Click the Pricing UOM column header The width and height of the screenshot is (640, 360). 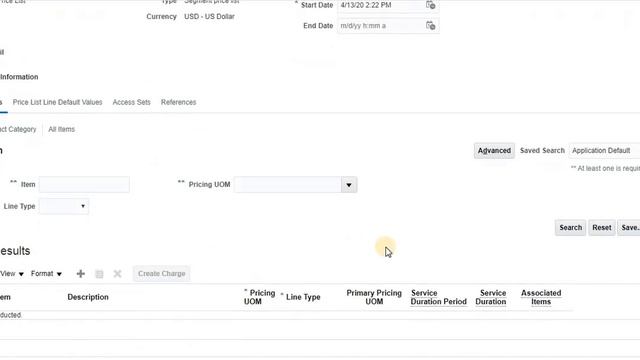[259, 297]
